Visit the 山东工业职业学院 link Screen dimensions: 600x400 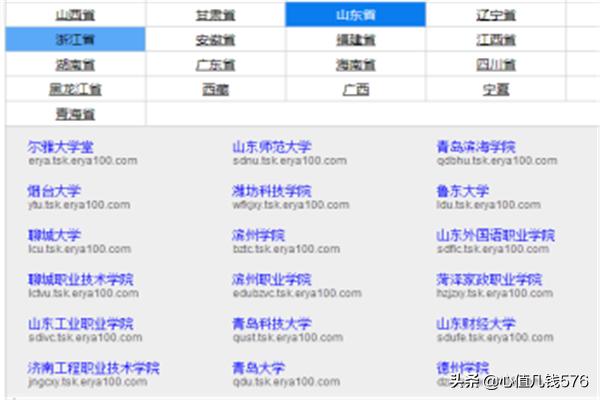80,324
